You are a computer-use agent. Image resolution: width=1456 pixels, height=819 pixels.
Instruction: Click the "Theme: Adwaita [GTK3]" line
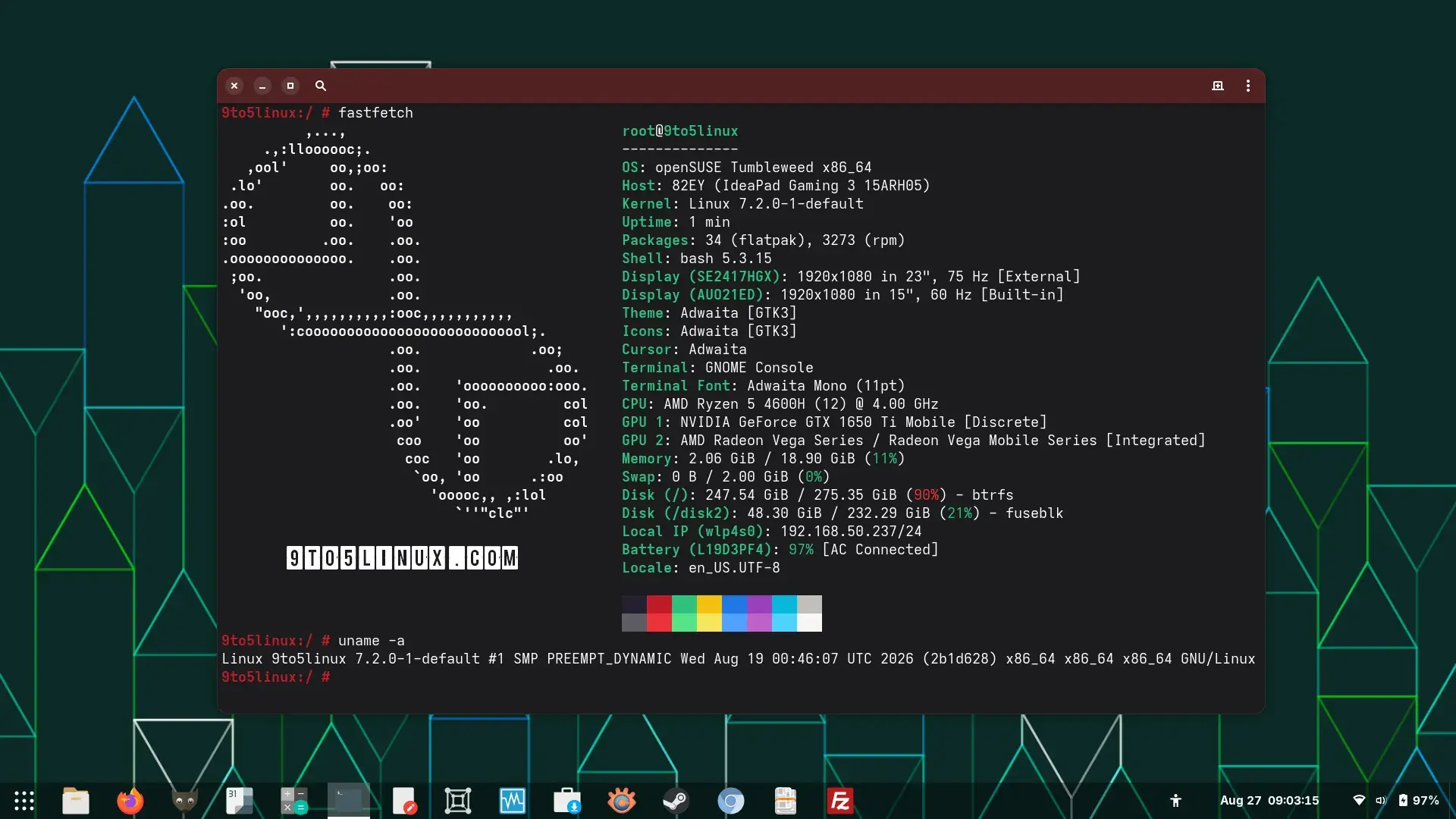coord(709,313)
